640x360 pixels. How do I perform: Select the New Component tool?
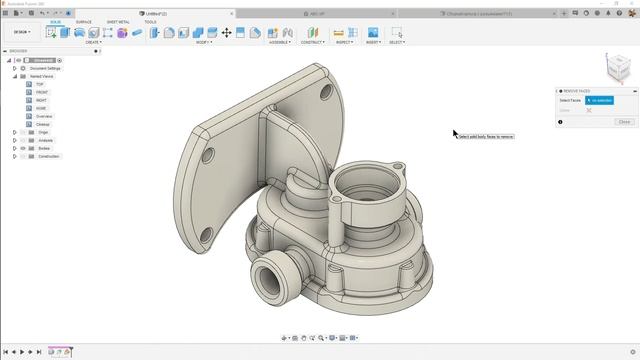[x=273, y=32]
